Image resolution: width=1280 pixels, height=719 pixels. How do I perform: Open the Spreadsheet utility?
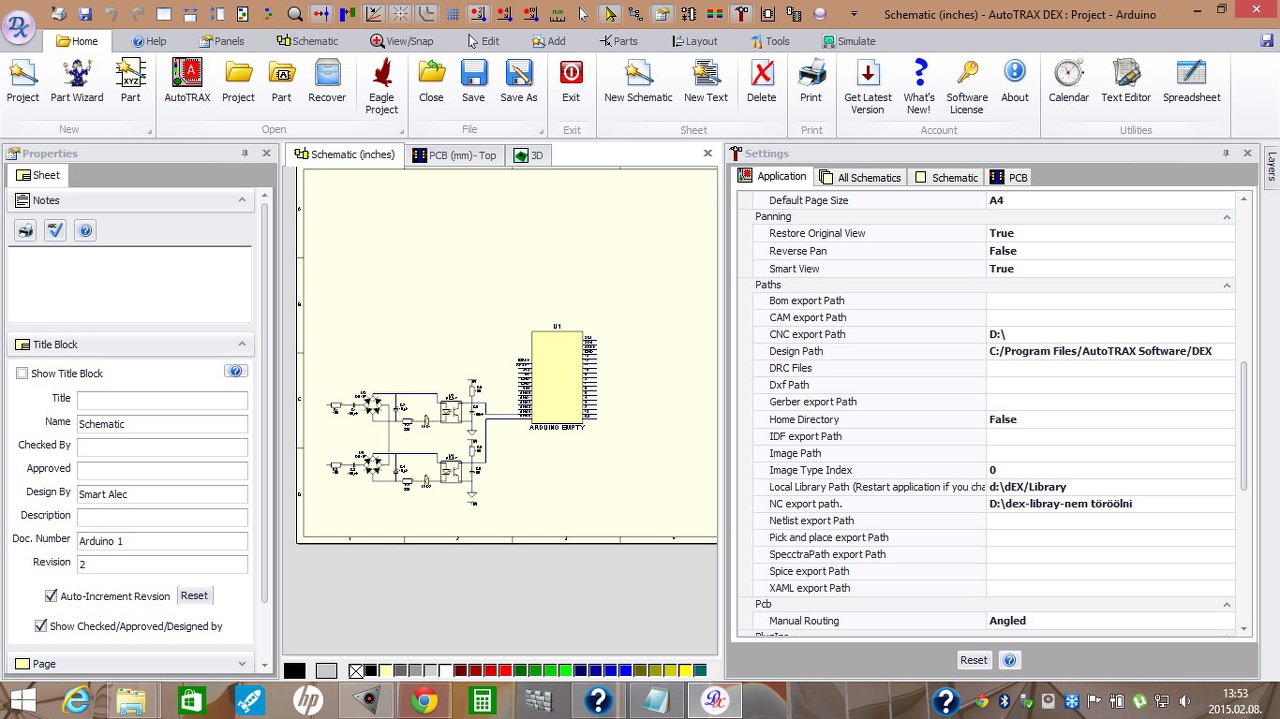[1191, 81]
